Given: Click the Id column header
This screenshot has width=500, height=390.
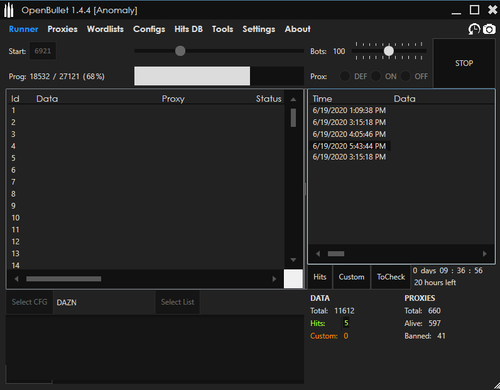Looking at the screenshot, I should coord(15,99).
